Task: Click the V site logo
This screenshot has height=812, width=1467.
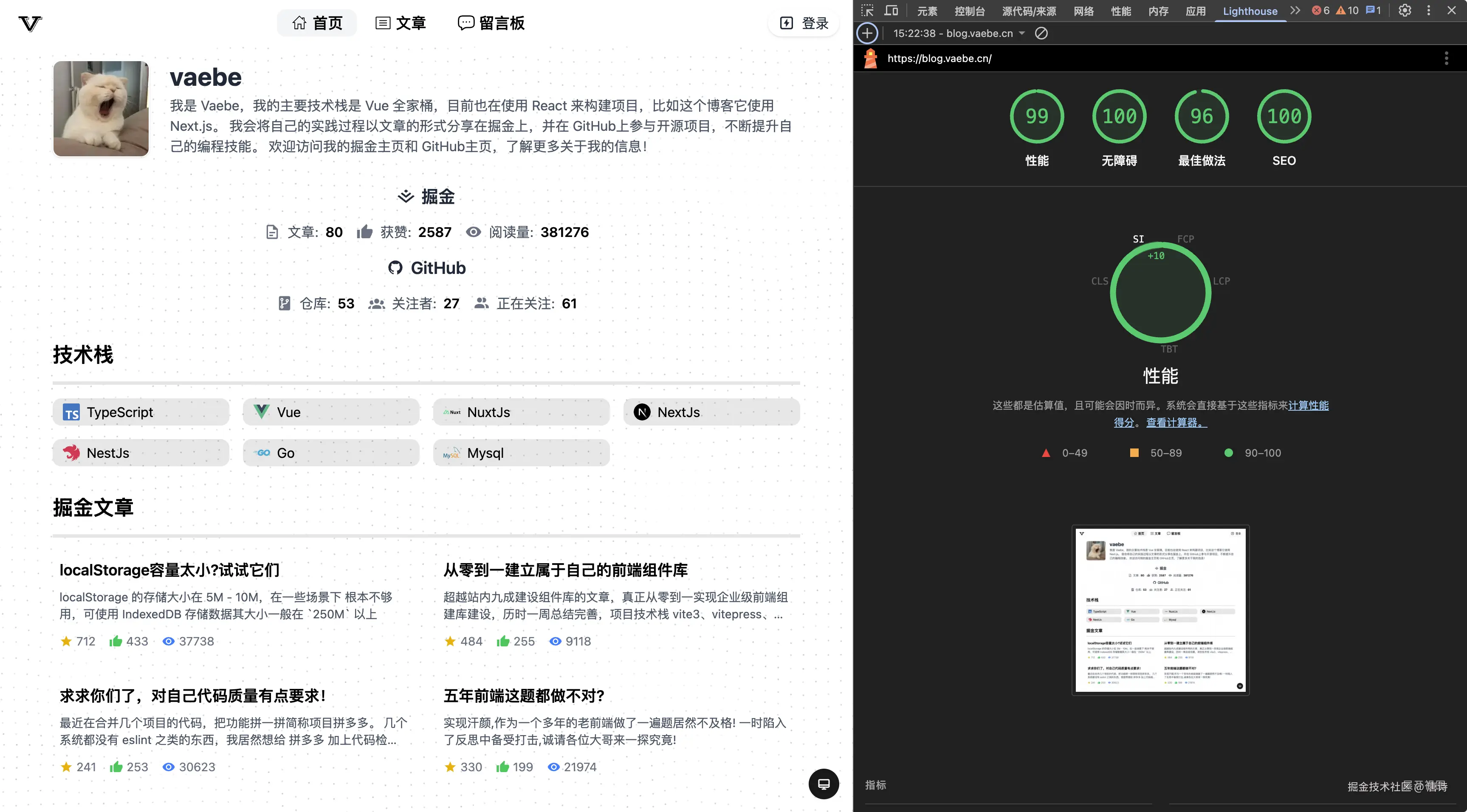Action: [30, 23]
